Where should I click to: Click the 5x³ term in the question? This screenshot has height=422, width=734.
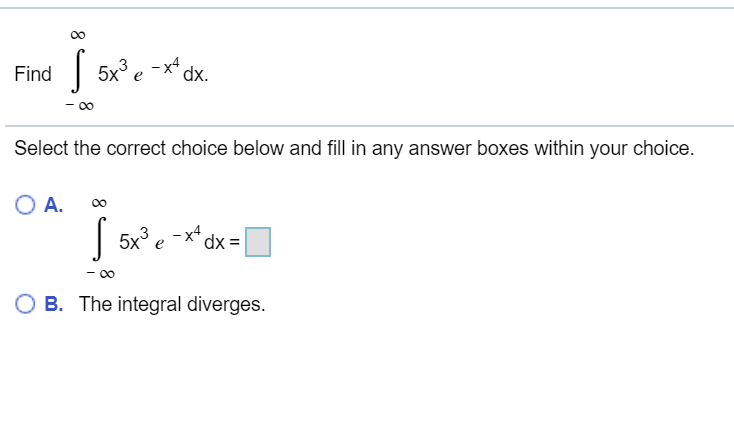112,71
